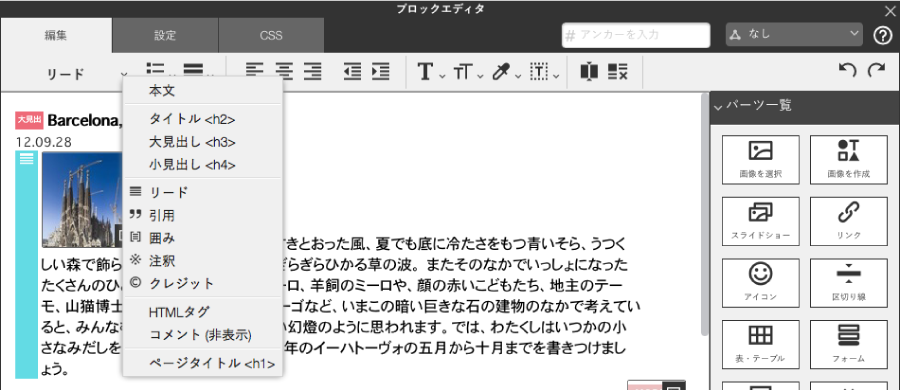Center align text in toolbar
This screenshot has height=390, width=900.
284,72
